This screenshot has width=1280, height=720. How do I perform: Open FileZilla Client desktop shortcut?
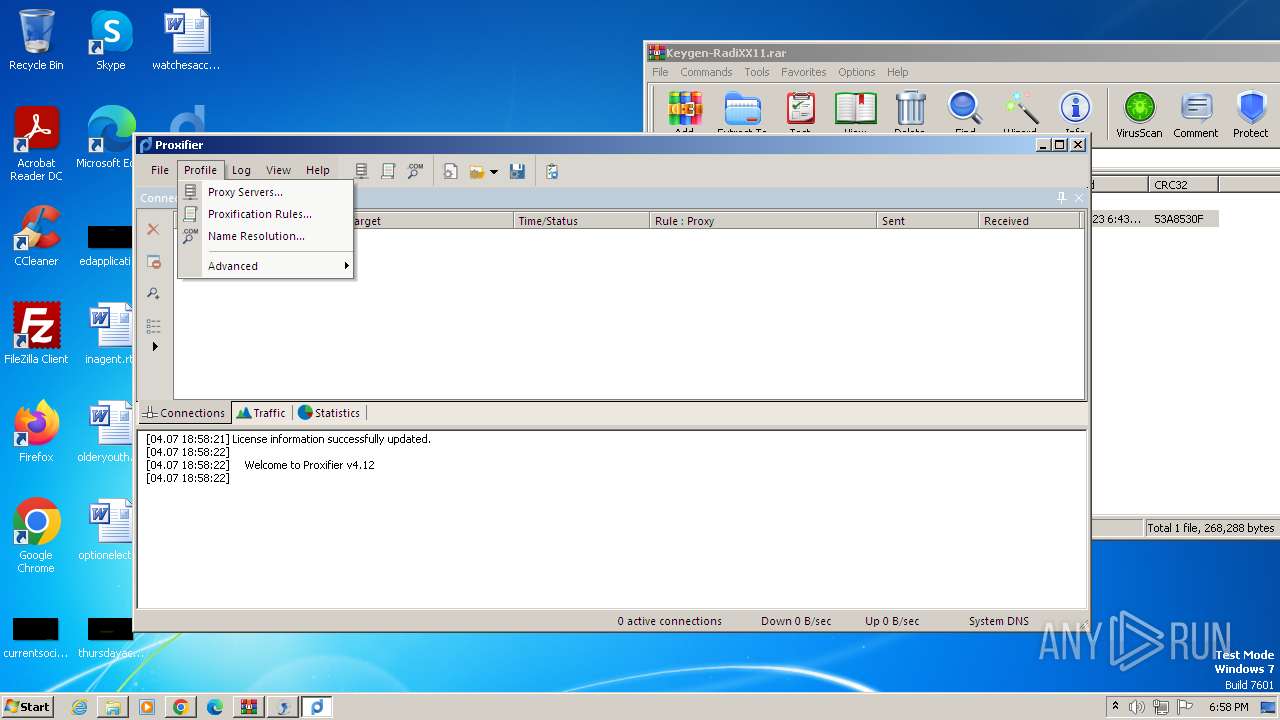tap(36, 334)
